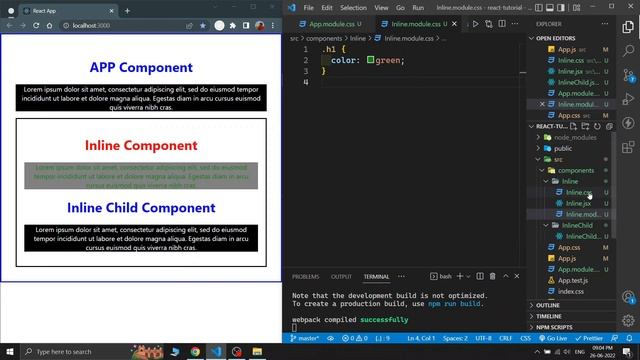
Task: Go to Chrome home page
Action: click(x=49, y=25)
